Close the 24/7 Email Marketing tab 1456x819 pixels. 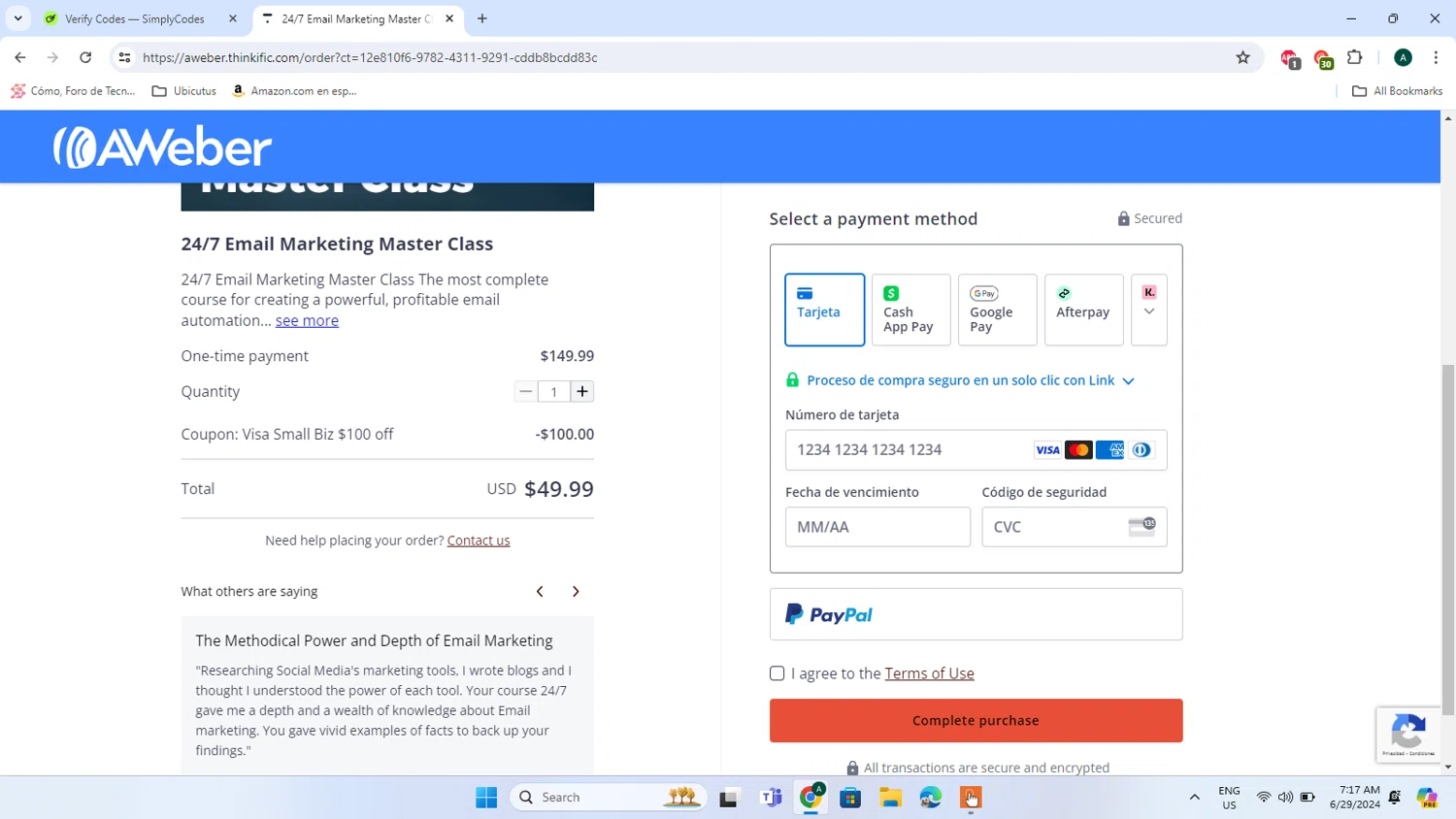pyautogui.click(x=449, y=18)
